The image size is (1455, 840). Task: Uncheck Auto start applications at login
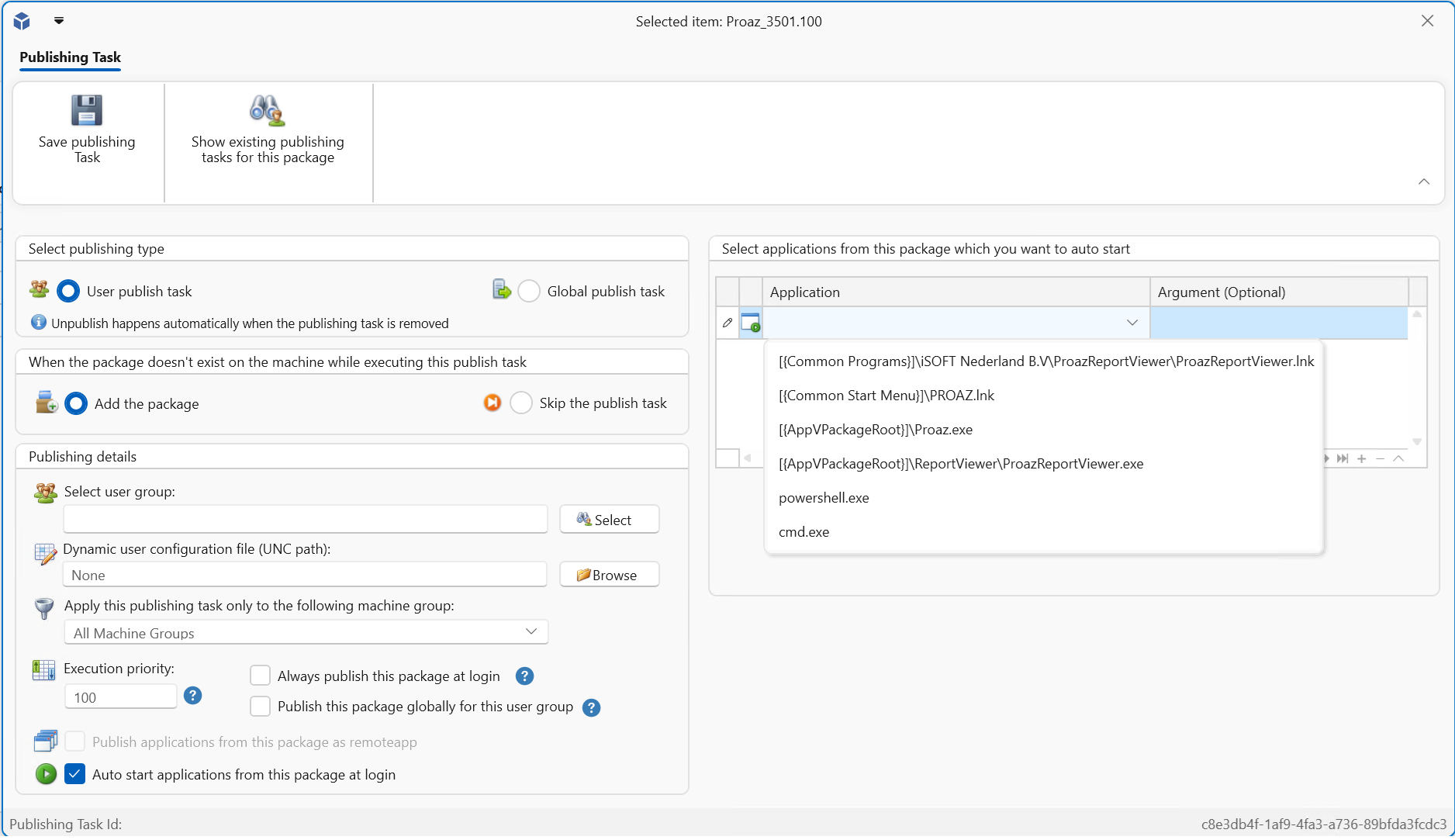coord(75,774)
